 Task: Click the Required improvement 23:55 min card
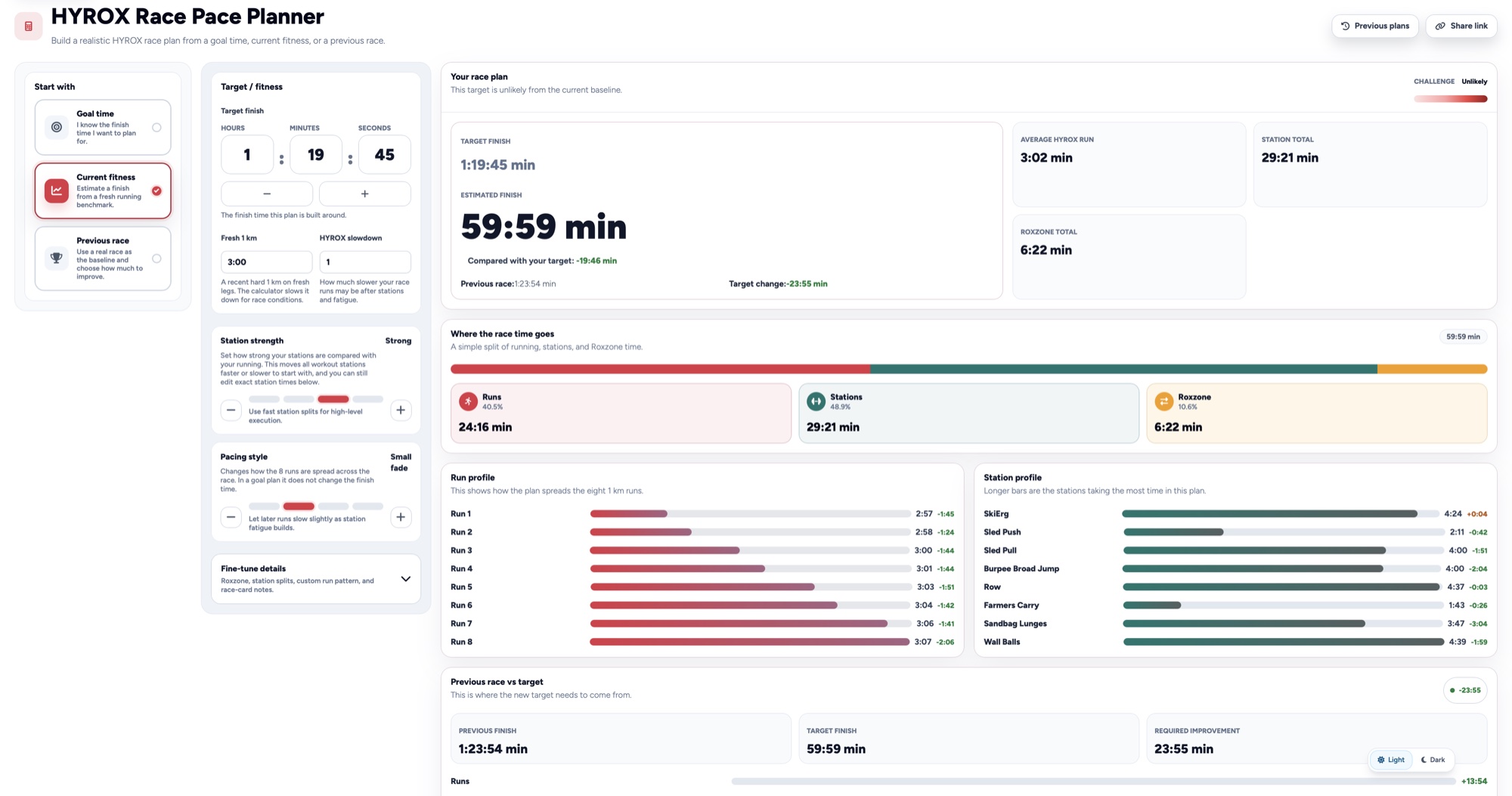[1316, 739]
